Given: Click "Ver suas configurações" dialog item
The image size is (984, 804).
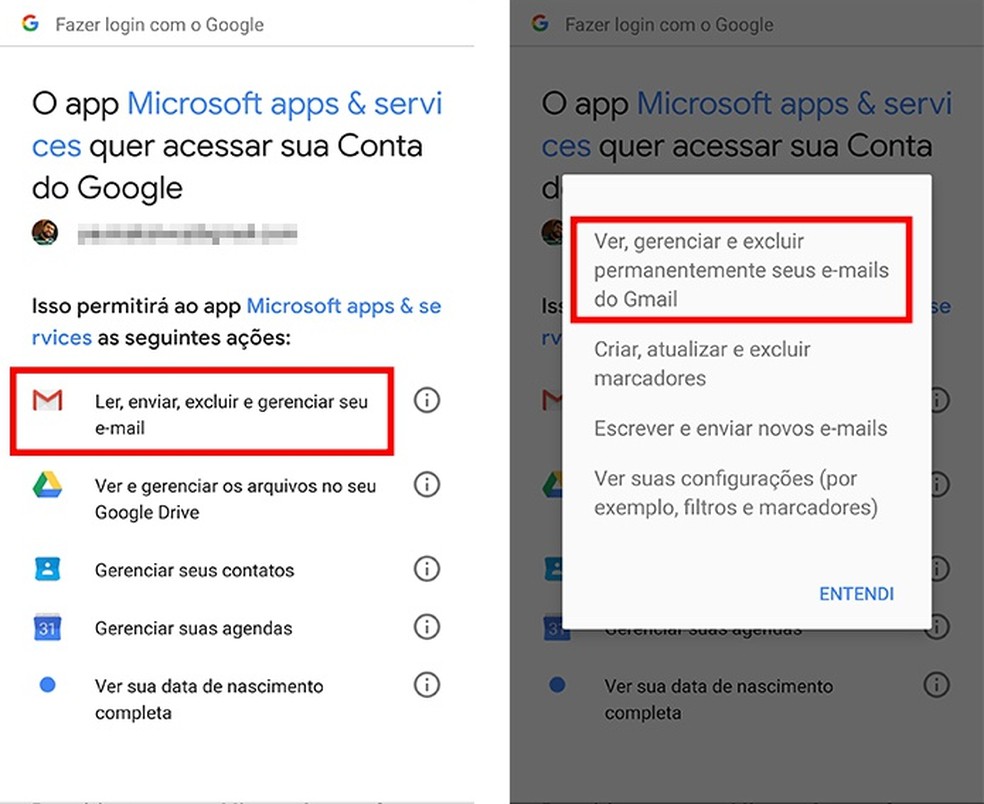Looking at the screenshot, I should tap(735, 493).
